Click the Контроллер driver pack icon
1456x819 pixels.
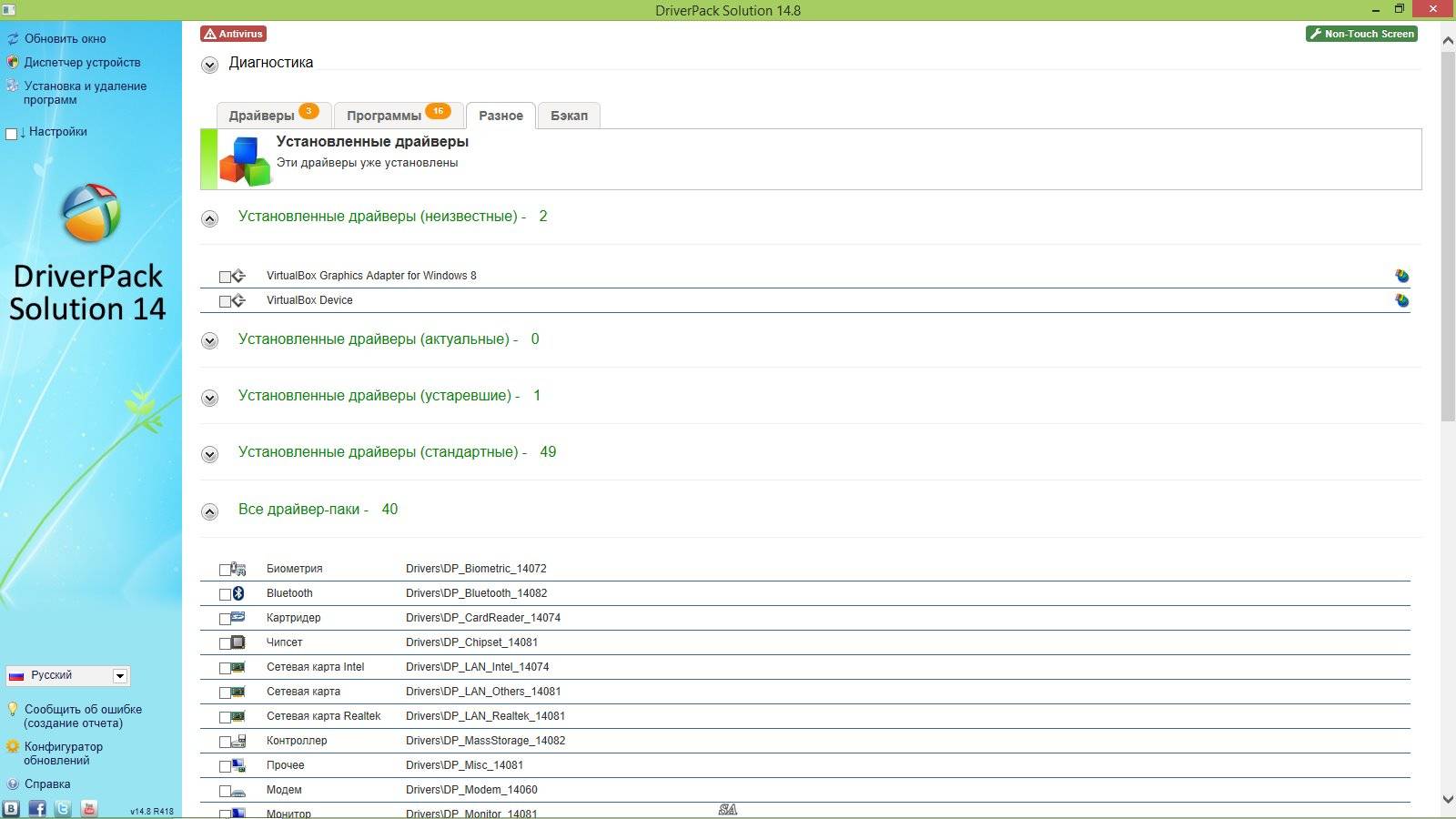(x=238, y=741)
